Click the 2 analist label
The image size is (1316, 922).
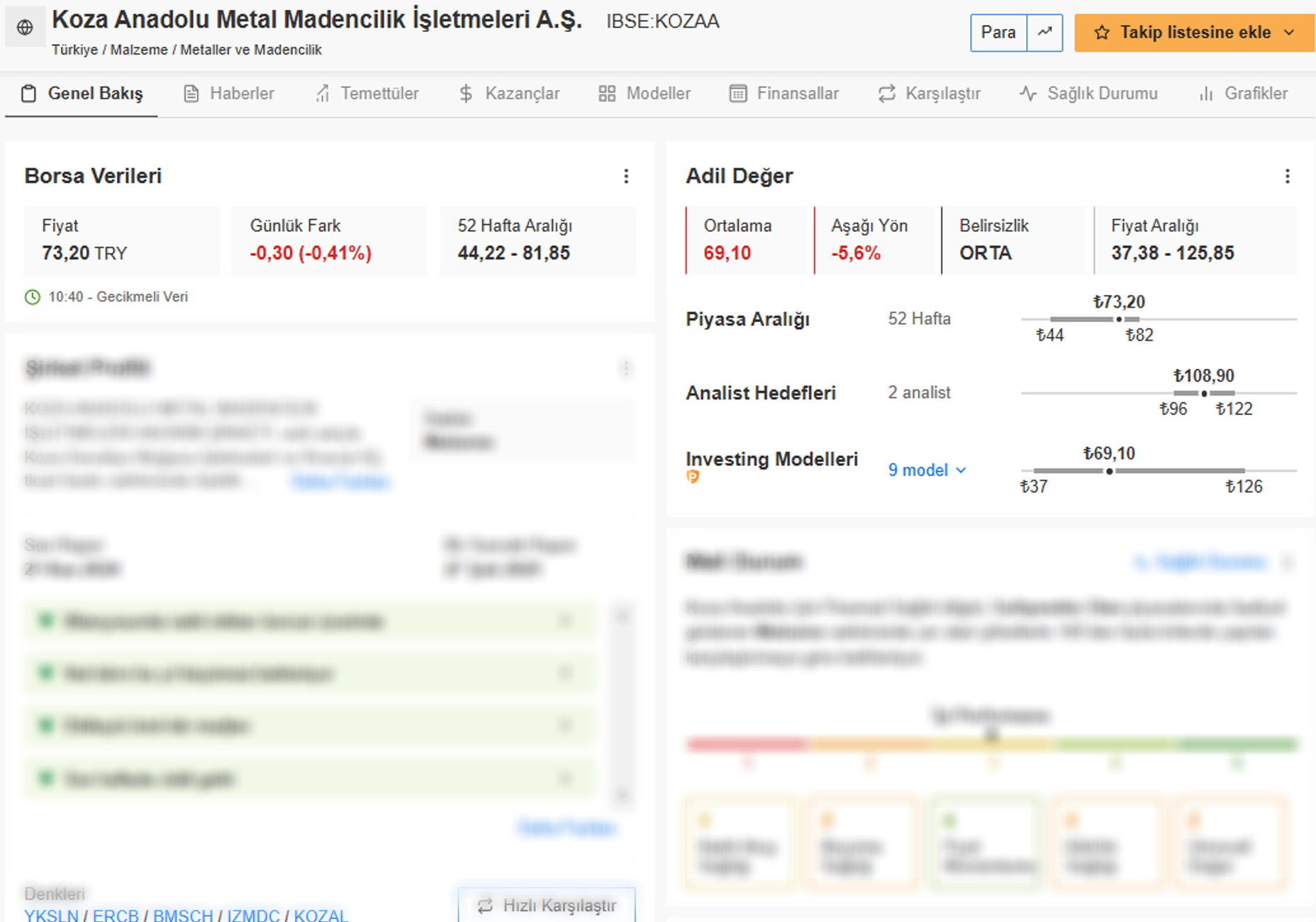[x=919, y=393]
